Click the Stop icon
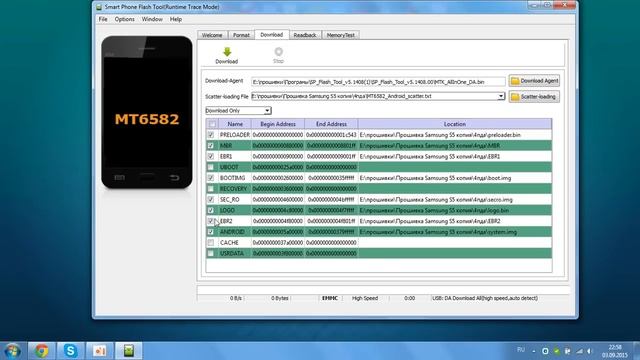Image resolution: width=640 pixels, height=360 pixels. point(278,52)
